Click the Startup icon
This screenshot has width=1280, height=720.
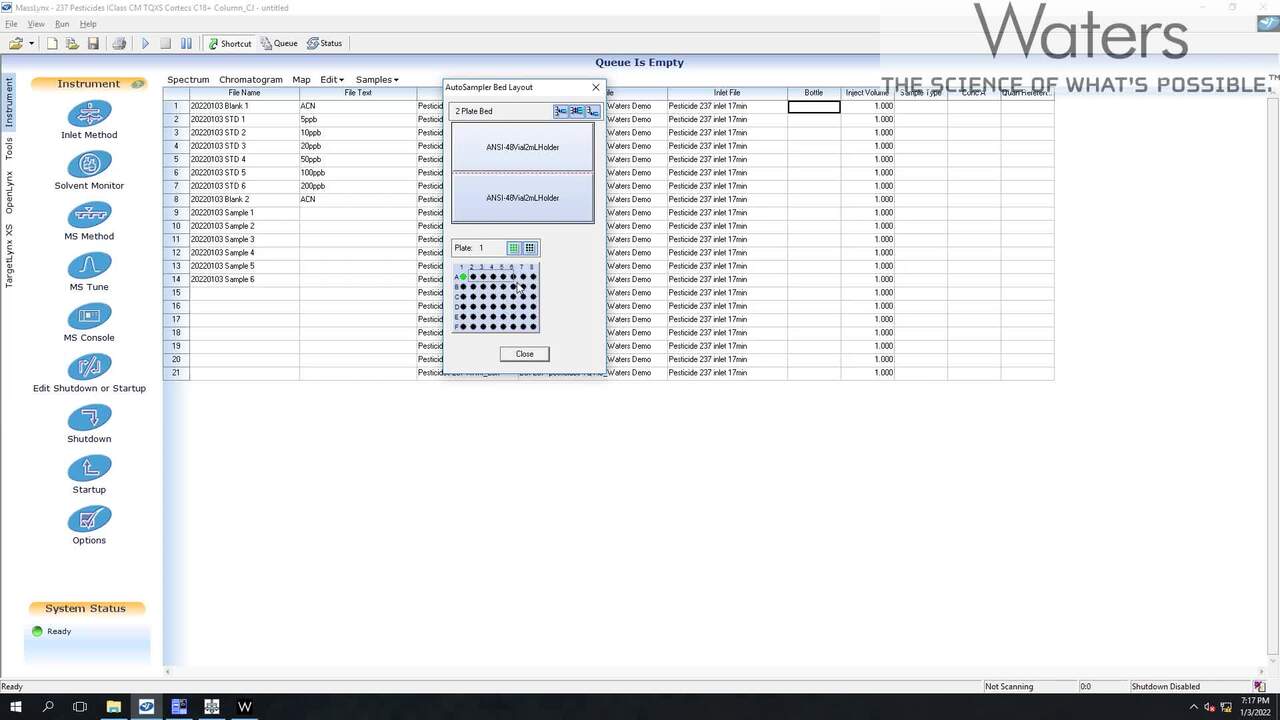tap(89, 469)
